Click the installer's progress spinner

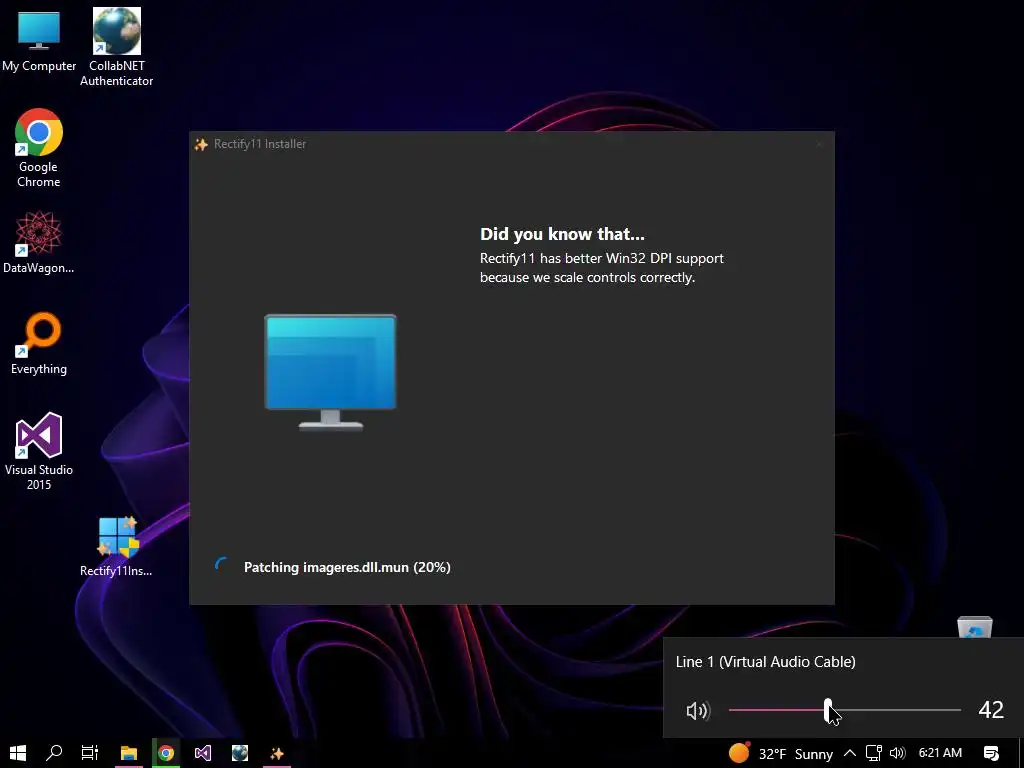click(x=222, y=566)
